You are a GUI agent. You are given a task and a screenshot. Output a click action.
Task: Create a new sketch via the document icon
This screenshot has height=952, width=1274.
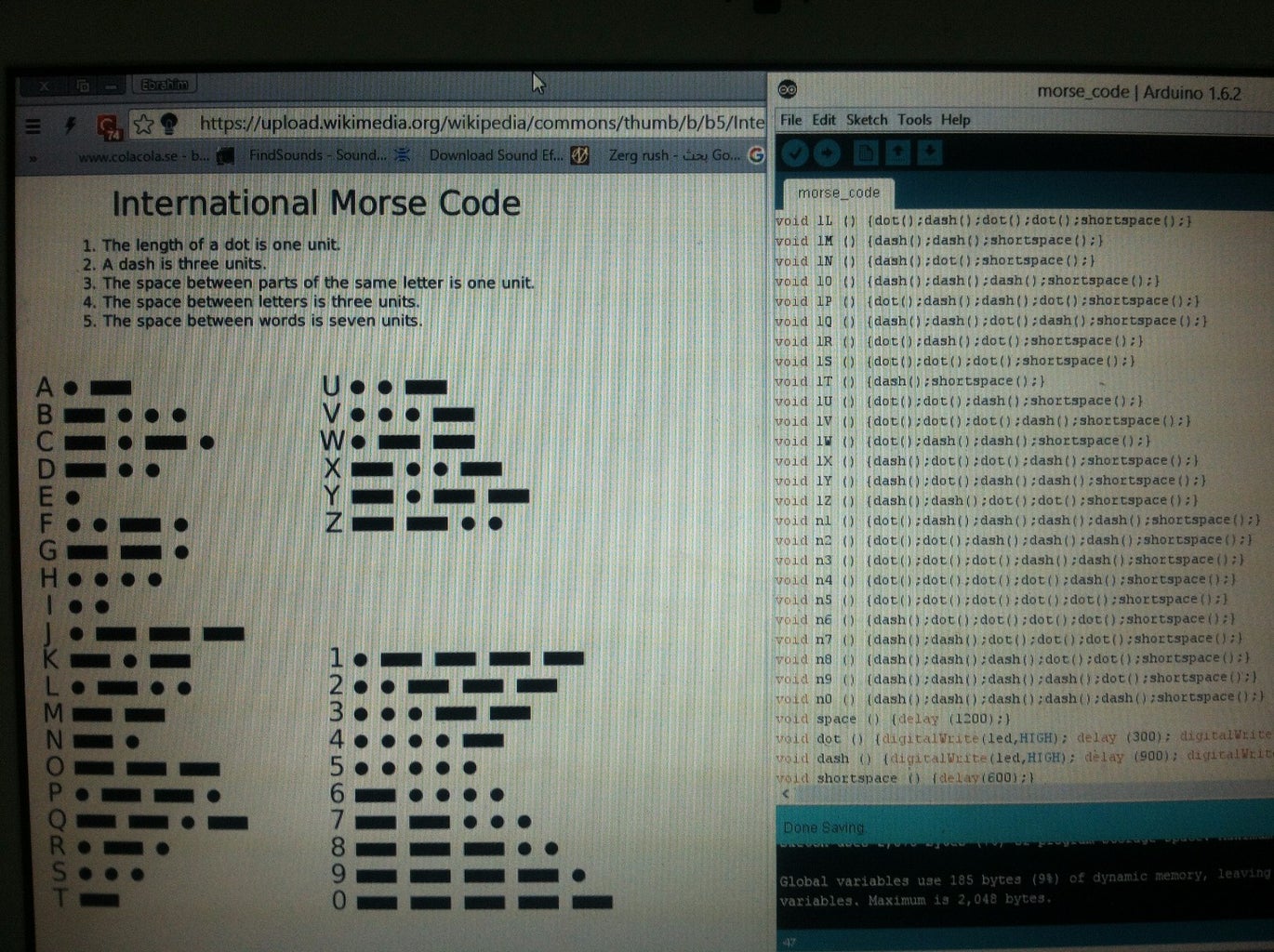(867, 152)
